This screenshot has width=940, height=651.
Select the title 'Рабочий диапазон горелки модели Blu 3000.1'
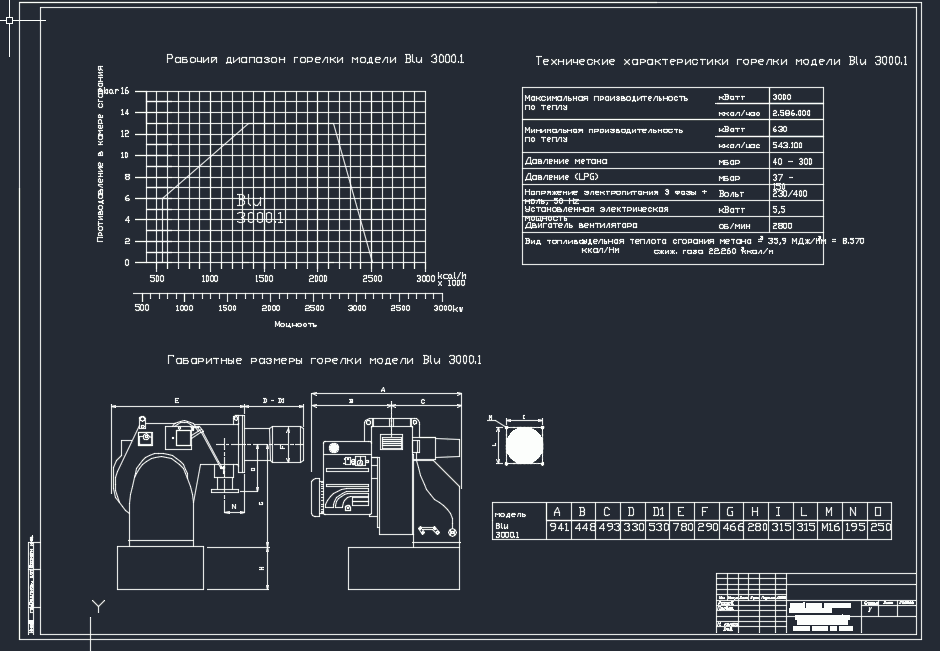(x=315, y=59)
